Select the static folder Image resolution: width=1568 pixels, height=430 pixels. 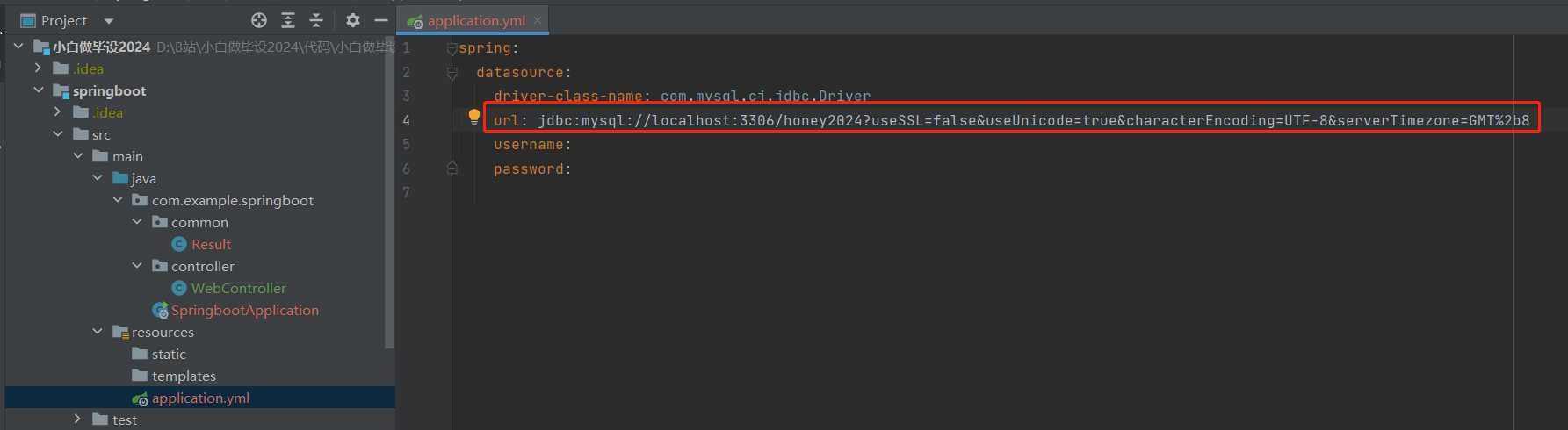pos(169,354)
